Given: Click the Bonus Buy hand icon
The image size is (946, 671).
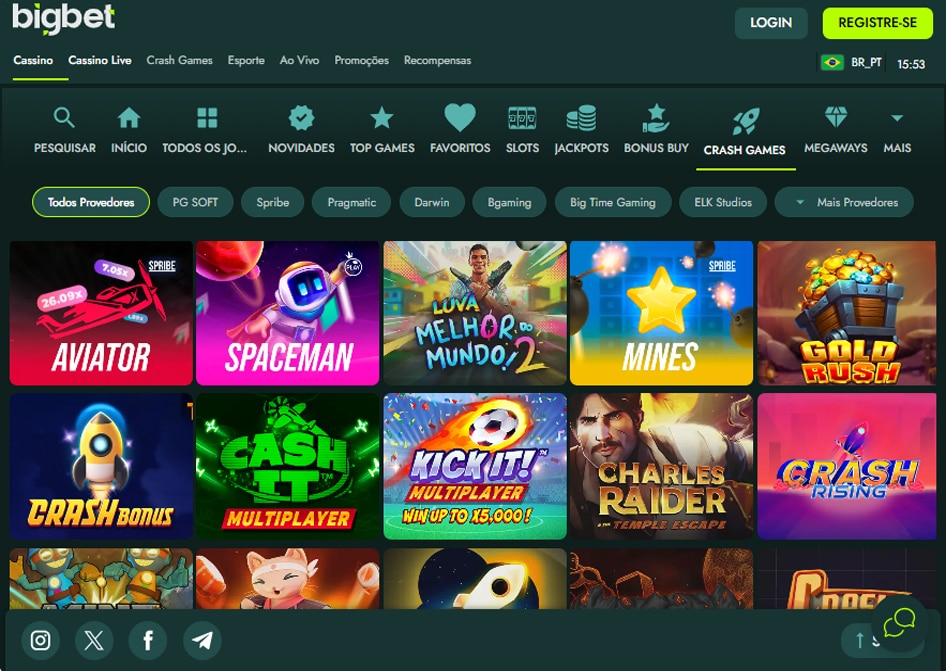Looking at the screenshot, I should pyautogui.click(x=656, y=116).
